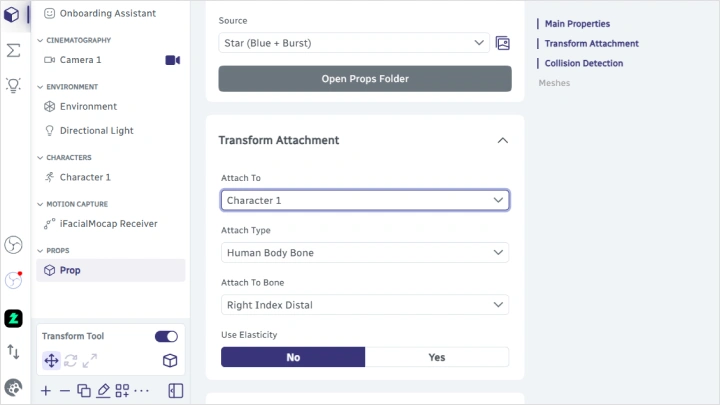Set Use Elasticity to No
The height and width of the screenshot is (405, 720).
click(x=293, y=357)
